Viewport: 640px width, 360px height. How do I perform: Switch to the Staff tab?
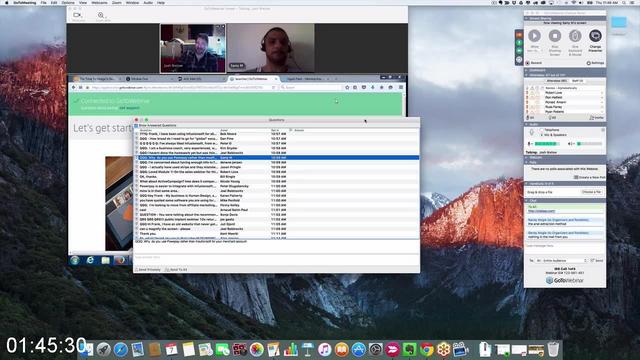point(577,81)
